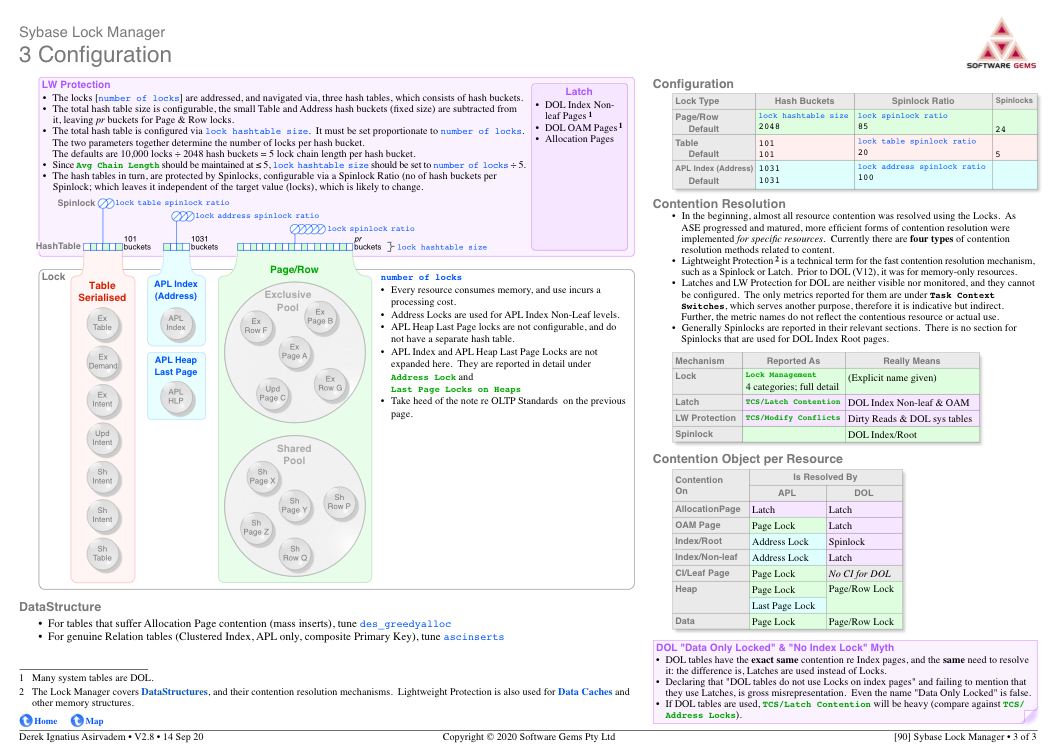1056x746 pixels.
Task: Click the Sh Page Y bubble
Action: click(x=294, y=506)
